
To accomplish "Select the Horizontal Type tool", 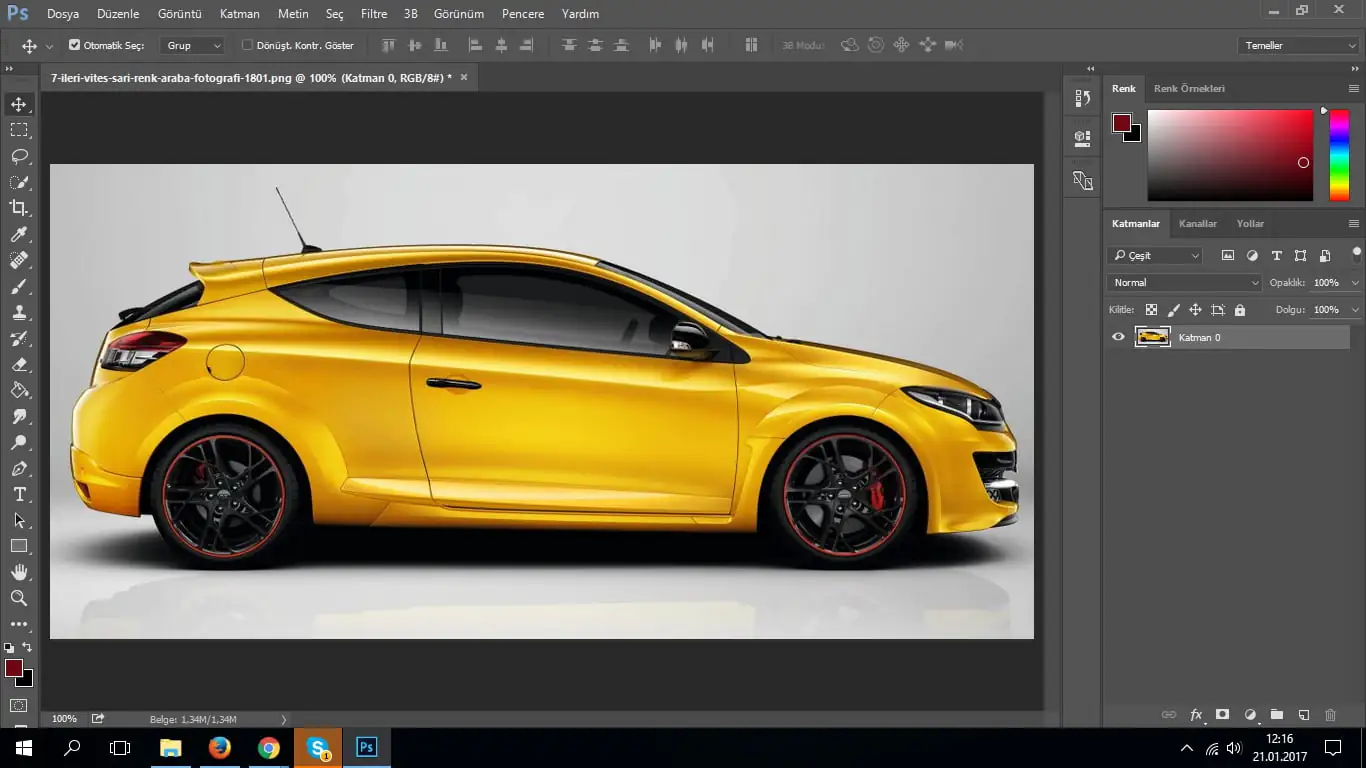I will 19,494.
